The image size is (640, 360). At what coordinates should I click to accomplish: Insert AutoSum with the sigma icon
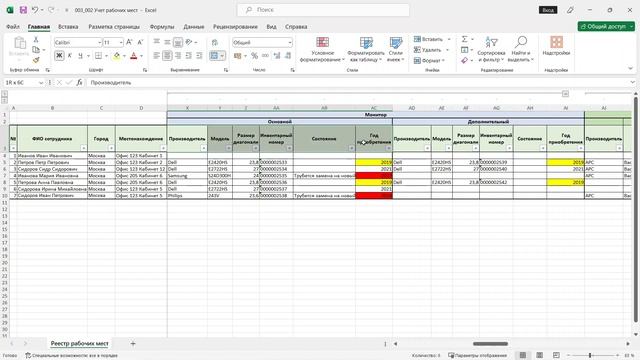(x=464, y=39)
